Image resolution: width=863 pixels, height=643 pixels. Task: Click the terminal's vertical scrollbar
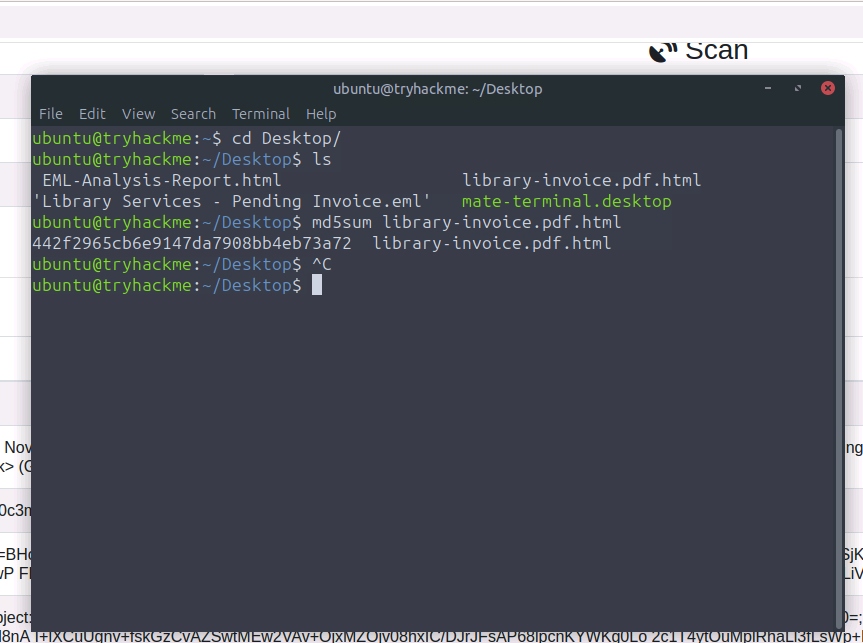[839, 377]
